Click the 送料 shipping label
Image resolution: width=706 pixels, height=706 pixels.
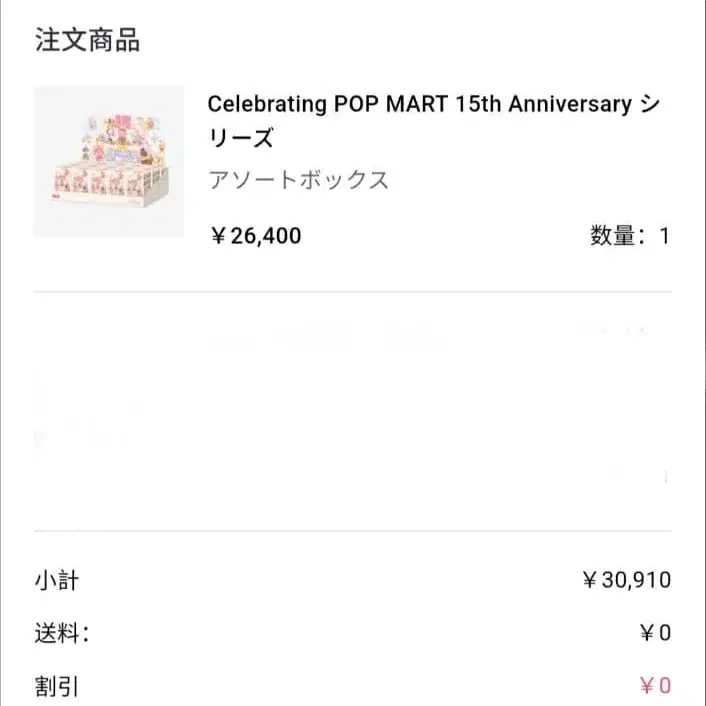pos(62,632)
